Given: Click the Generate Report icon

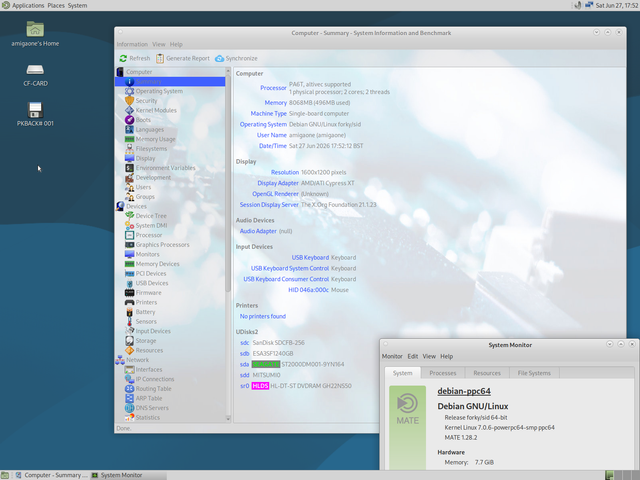Looking at the screenshot, I should point(160,58).
